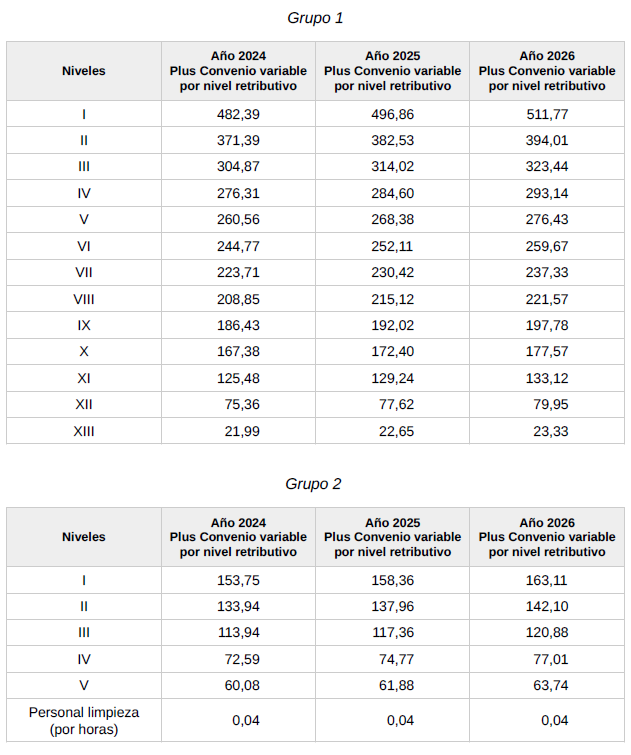Select the cell containing 142,10

(547, 606)
